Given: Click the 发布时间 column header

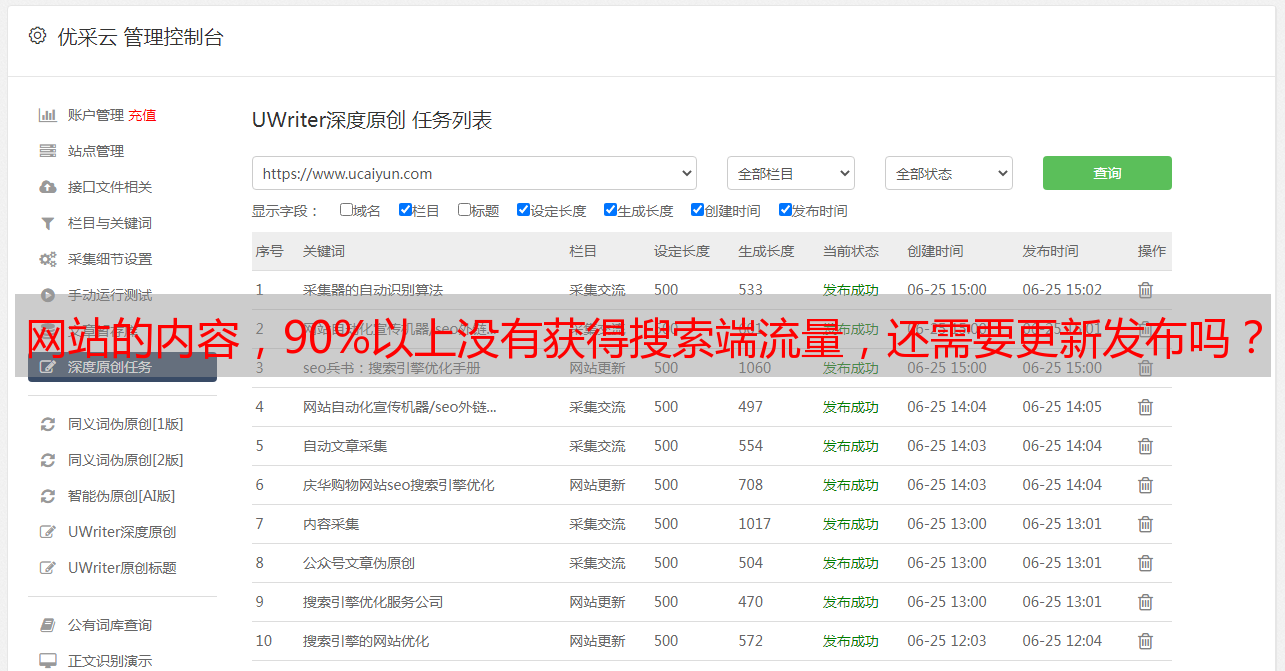Looking at the screenshot, I should [1050, 251].
